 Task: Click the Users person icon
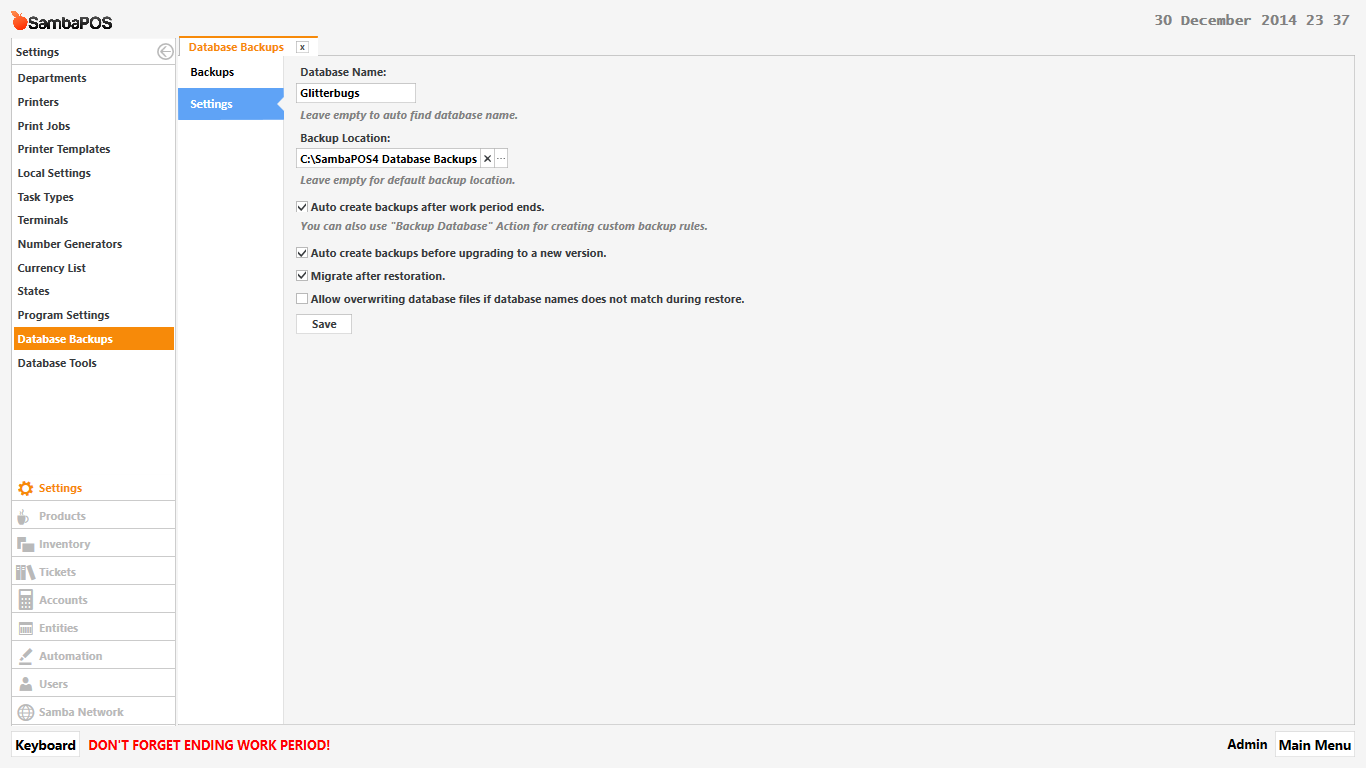25,684
